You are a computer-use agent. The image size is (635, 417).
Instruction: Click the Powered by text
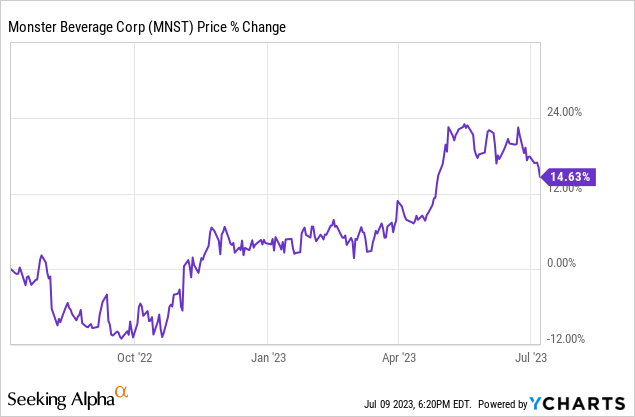[x=501, y=404]
